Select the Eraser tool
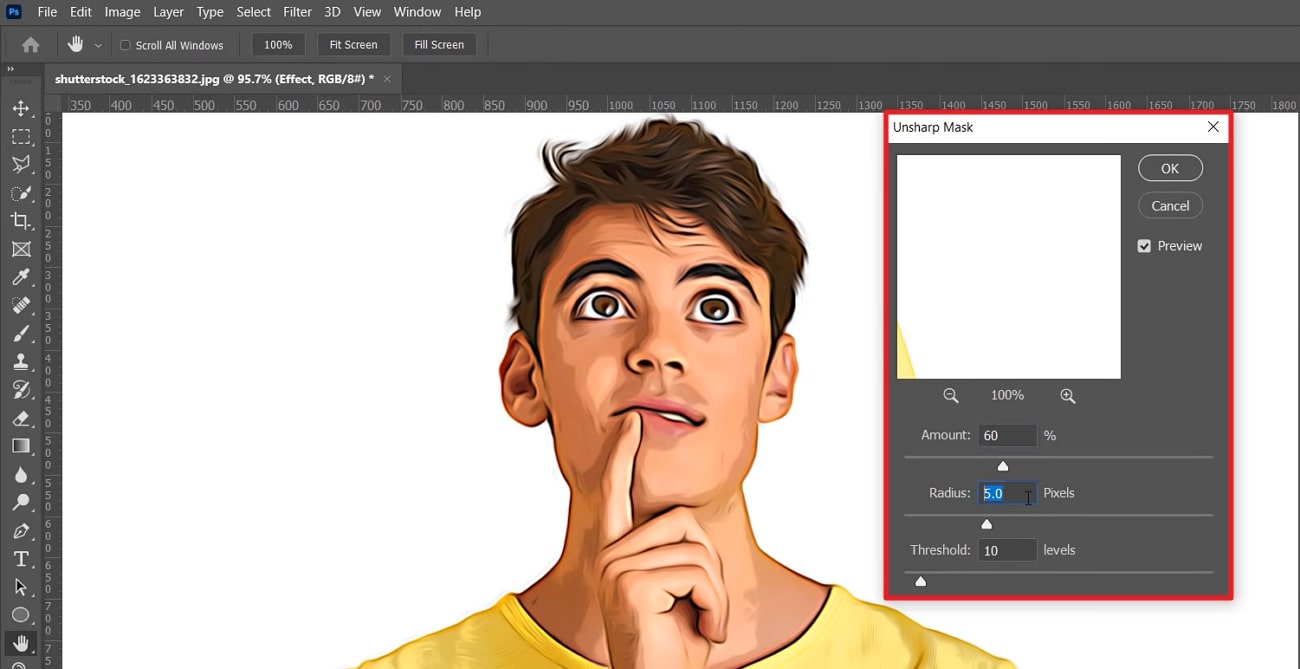The width and height of the screenshot is (1300, 669). [x=21, y=418]
